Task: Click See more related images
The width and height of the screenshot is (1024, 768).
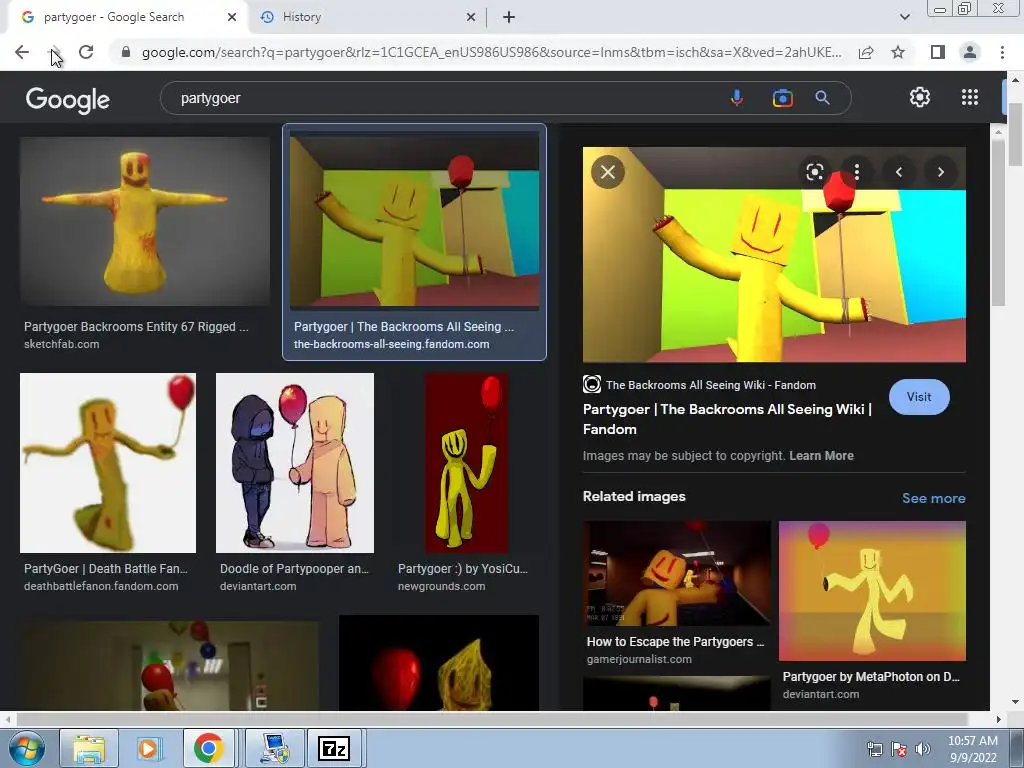Action: pyautogui.click(x=933, y=498)
